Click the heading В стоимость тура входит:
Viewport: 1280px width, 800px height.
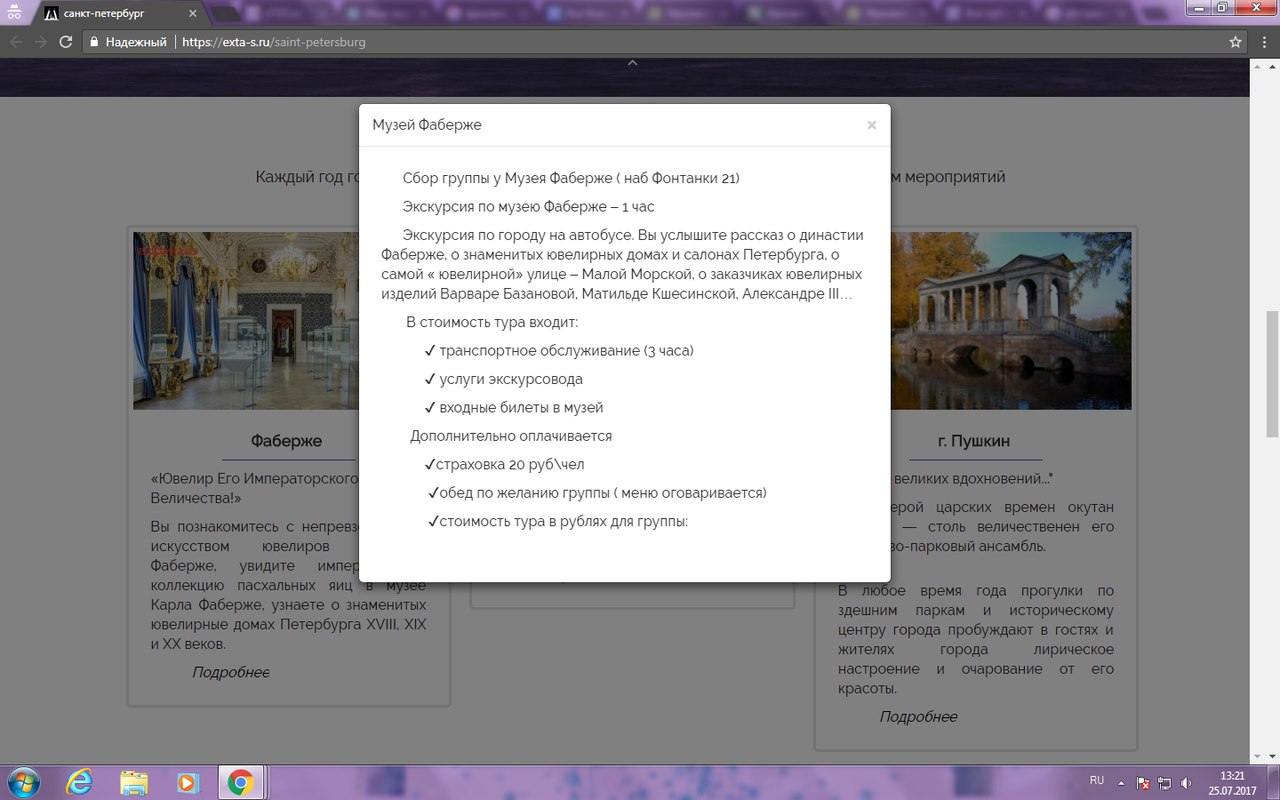pyautogui.click(x=492, y=322)
